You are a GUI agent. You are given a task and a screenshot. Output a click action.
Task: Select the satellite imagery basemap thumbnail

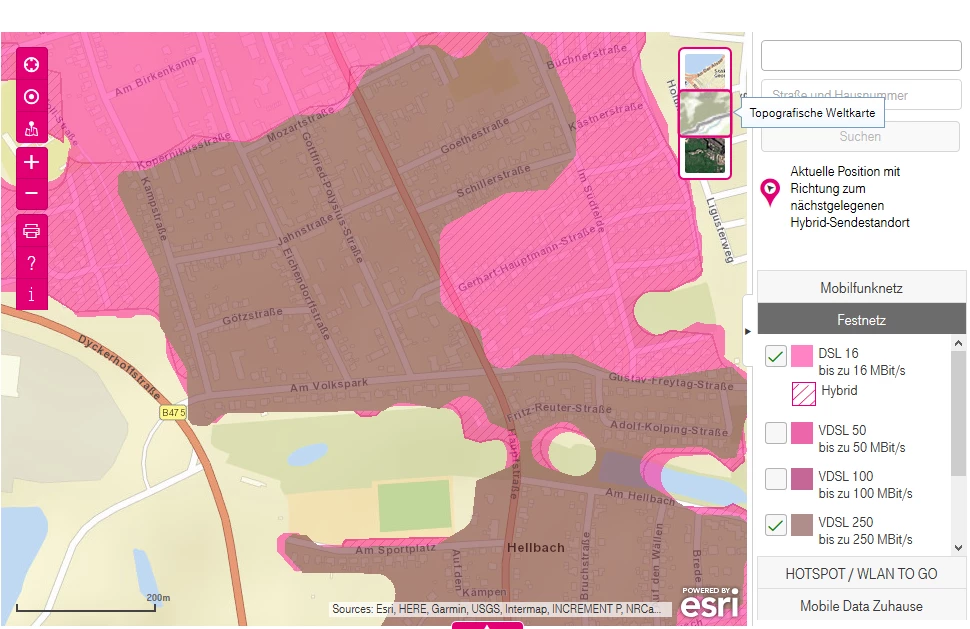tap(705, 156)
